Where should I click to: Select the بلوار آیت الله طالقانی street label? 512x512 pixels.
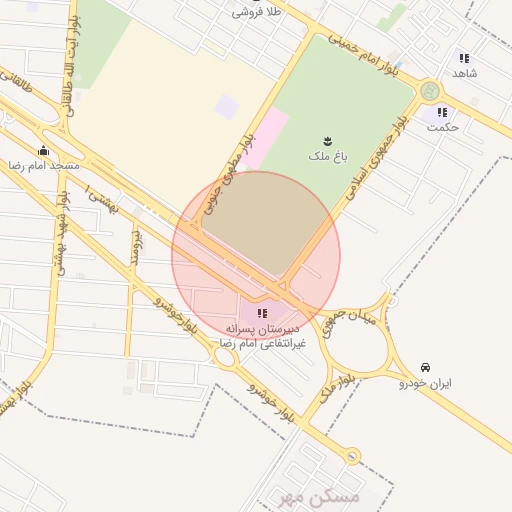tap(72, 66)
